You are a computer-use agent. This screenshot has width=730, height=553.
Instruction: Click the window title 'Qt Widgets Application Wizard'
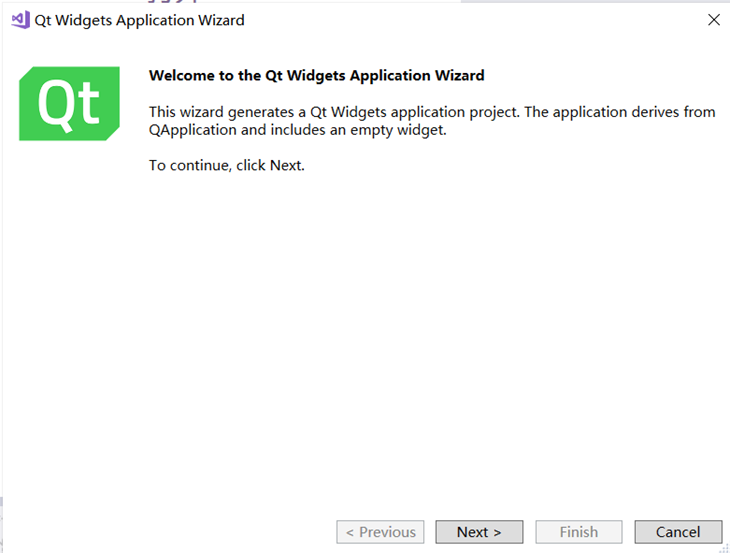pos(140,20)
